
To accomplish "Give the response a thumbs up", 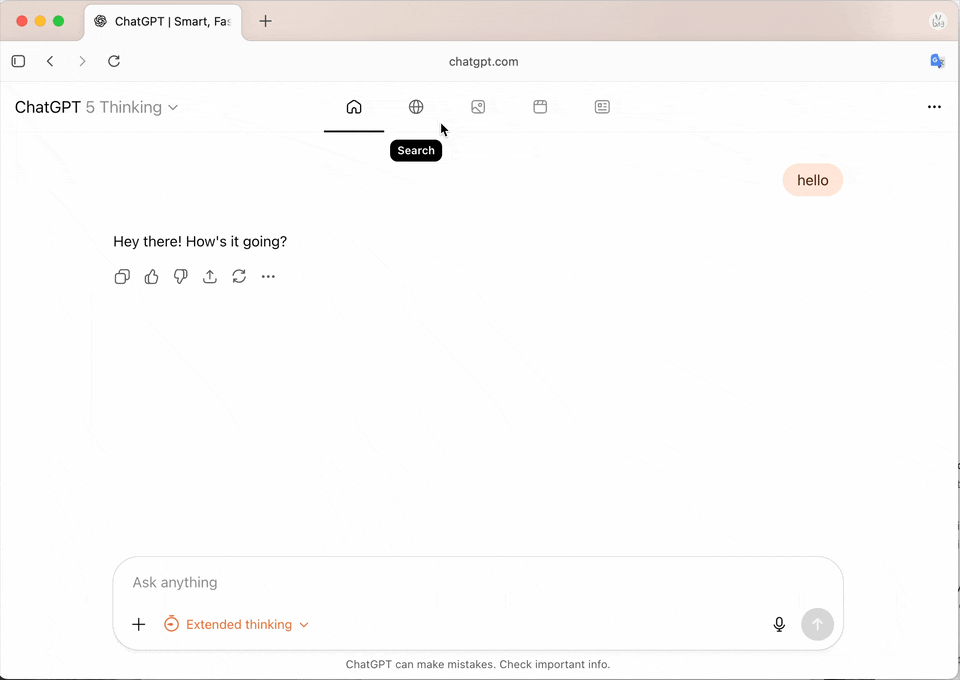I will click(151, 277).
